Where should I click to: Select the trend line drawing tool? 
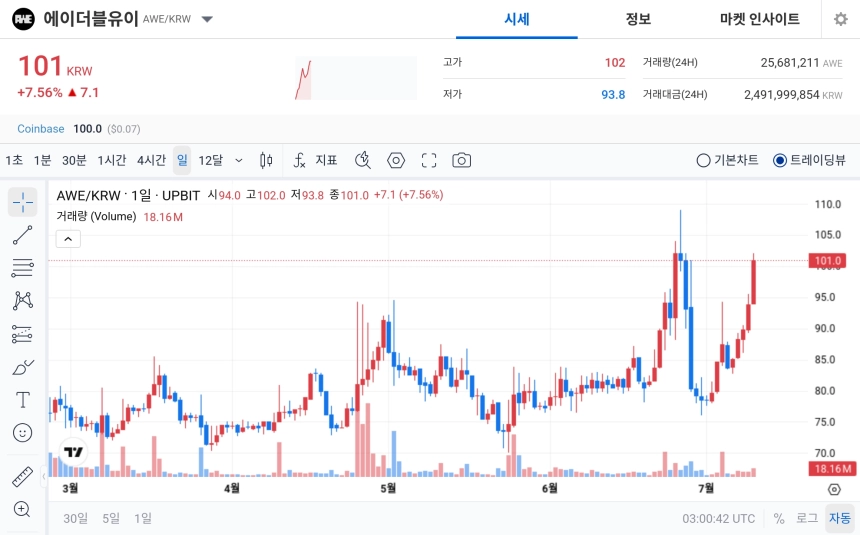pyautogui.click(x=22, y=235)
